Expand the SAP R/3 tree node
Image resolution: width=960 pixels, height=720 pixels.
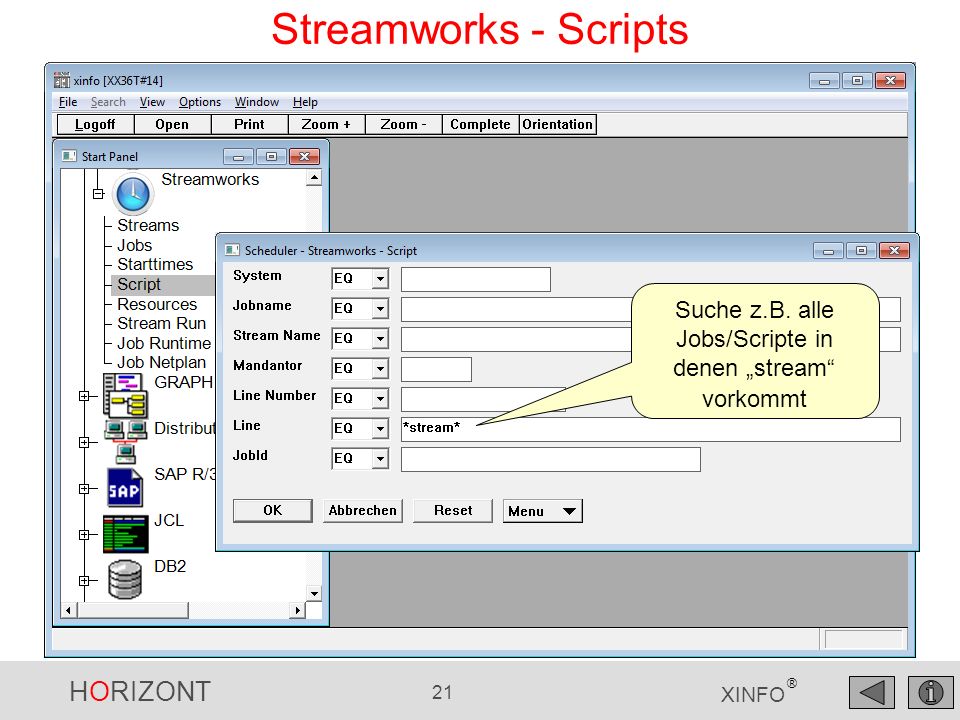pos(84,489)
